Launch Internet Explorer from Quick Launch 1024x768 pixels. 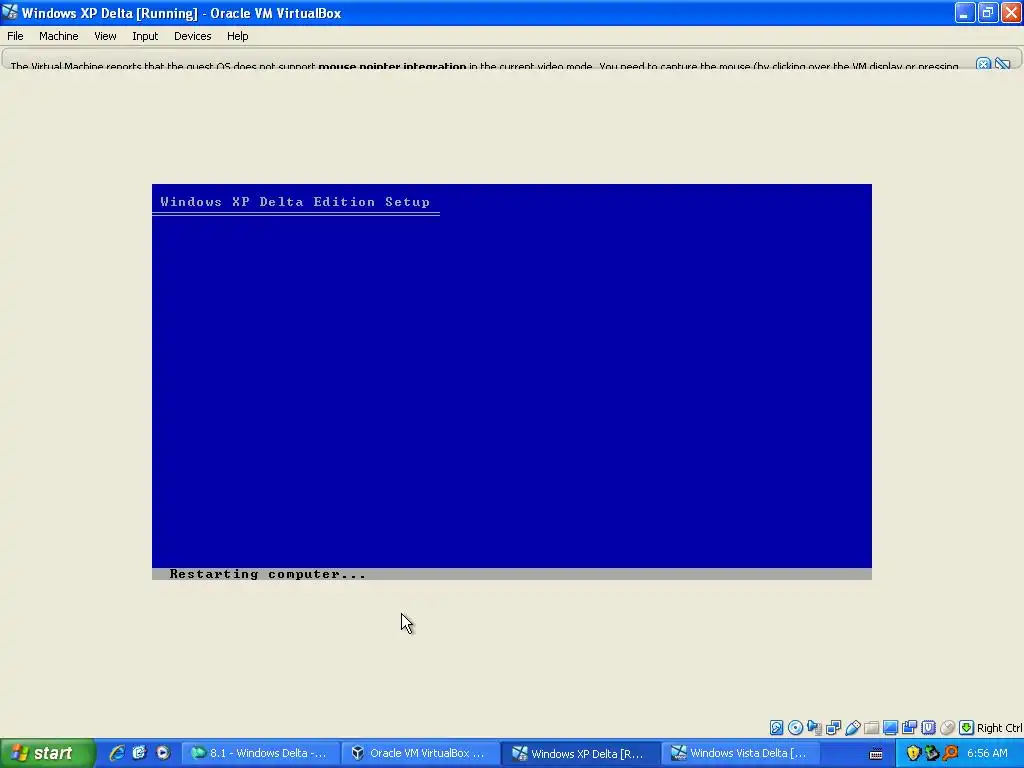click(x=117, y=753)
